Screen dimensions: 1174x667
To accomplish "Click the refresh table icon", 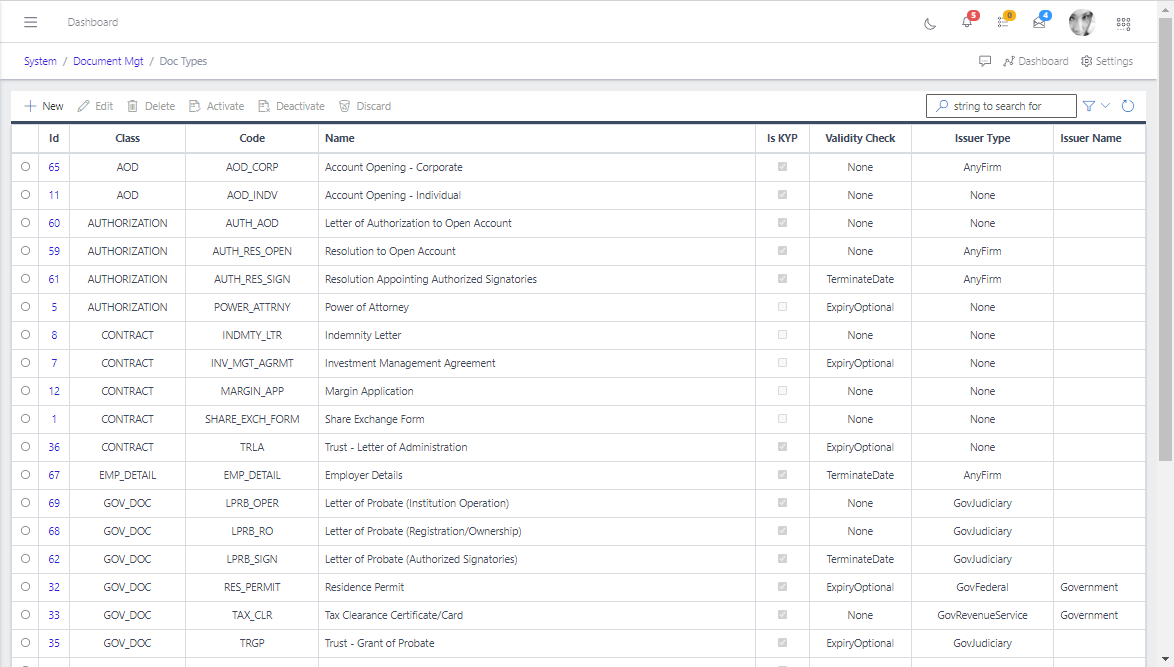I will click(x=1128, y=106).
